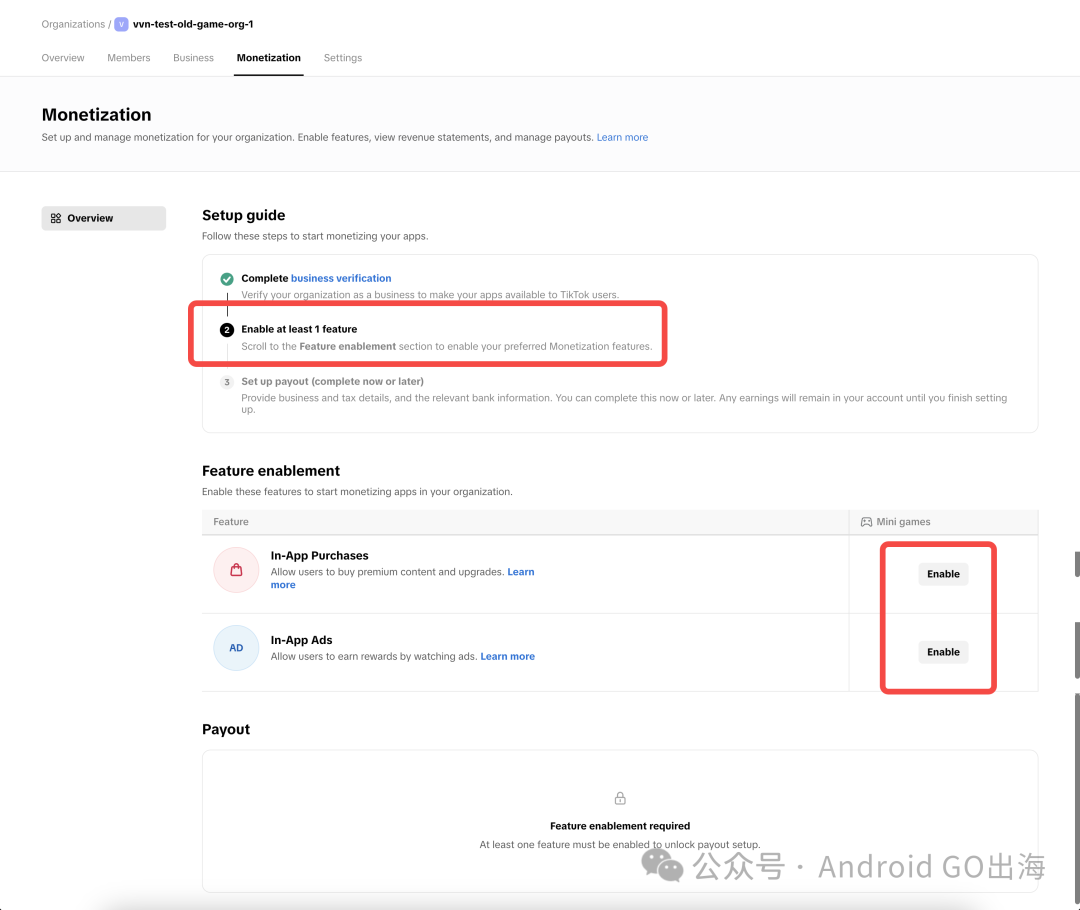Click the organization avatar icon in breadcrumb
Screen dimensions: 1080x910
coord(121,24)
